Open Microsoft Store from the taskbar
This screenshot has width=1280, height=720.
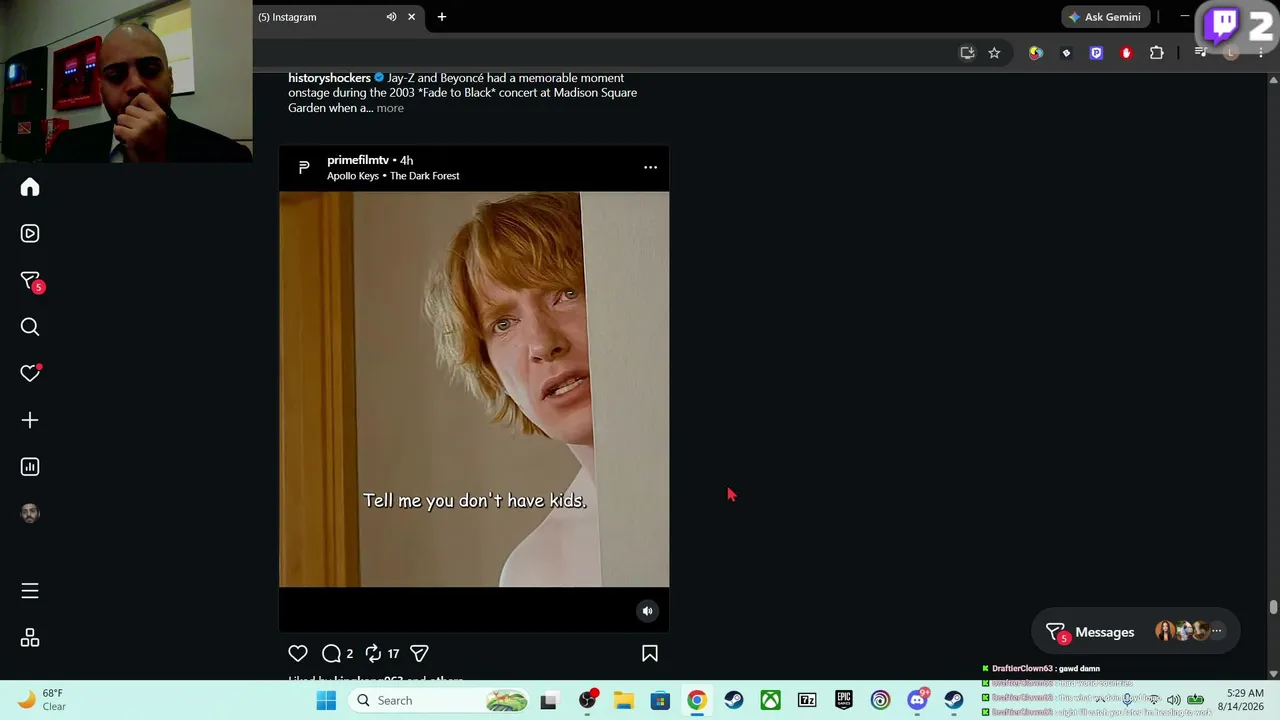click(660, 700)
